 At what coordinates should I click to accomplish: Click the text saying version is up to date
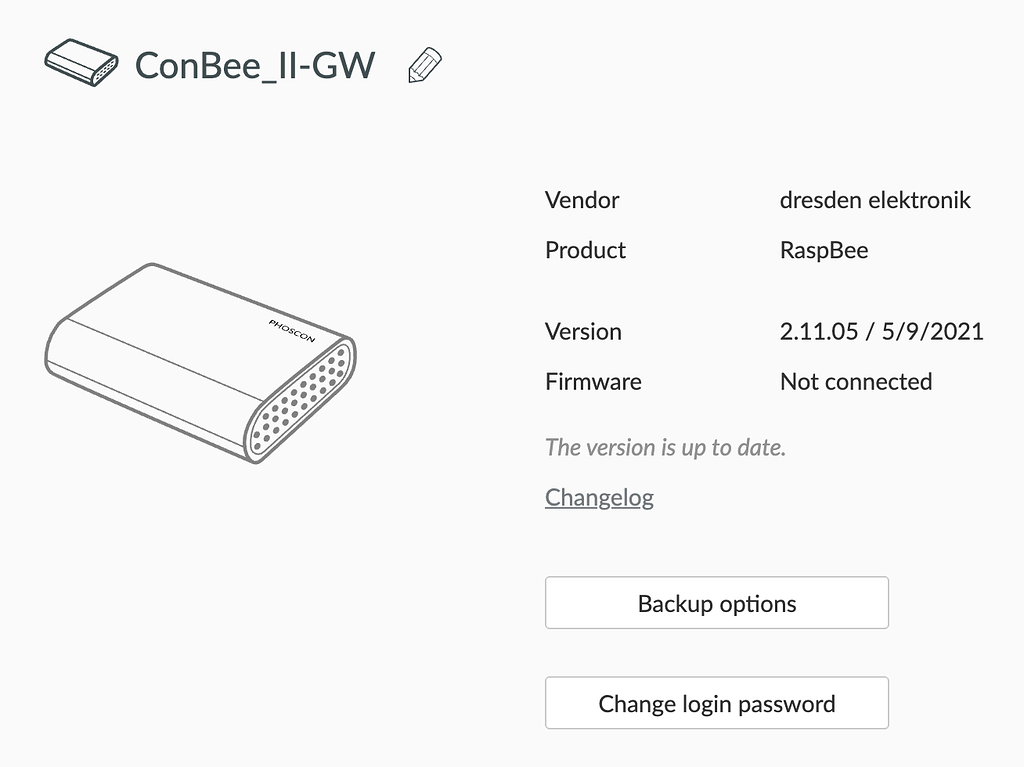pos(666,447)
